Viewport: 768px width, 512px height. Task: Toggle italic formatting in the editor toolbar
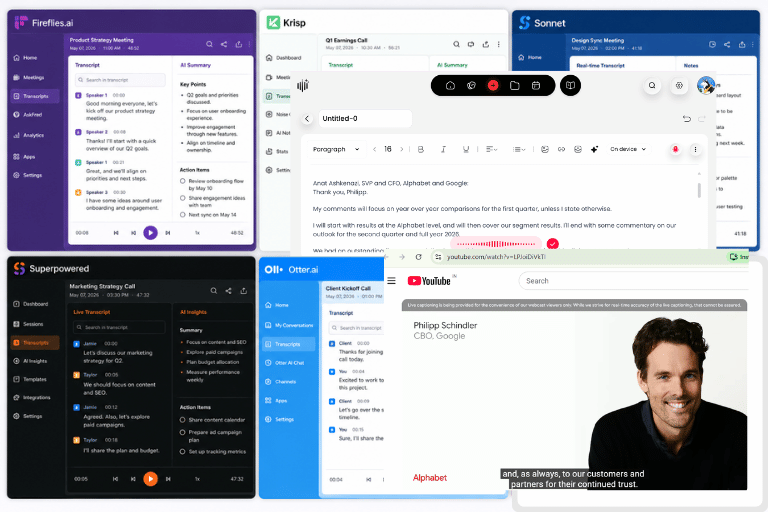(443, 149)
